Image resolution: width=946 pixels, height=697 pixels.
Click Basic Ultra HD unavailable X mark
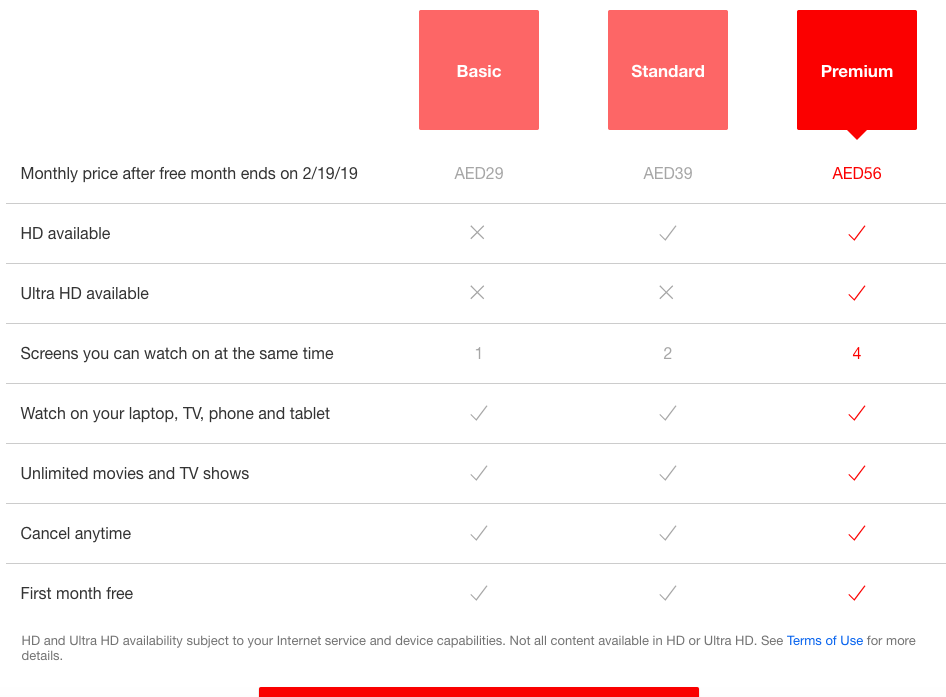[x=477, y=293]
